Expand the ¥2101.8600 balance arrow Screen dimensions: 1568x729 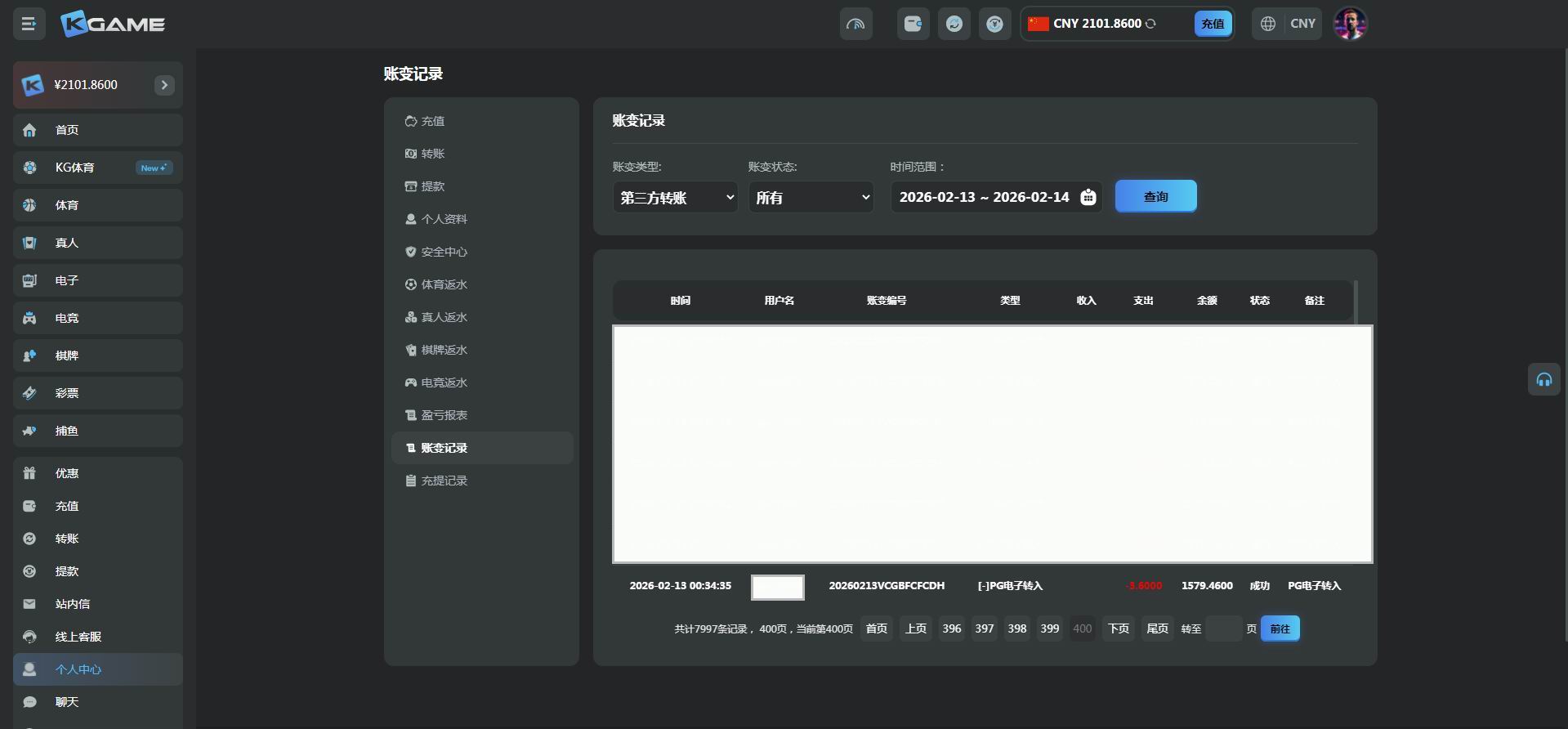coord(164,85)
